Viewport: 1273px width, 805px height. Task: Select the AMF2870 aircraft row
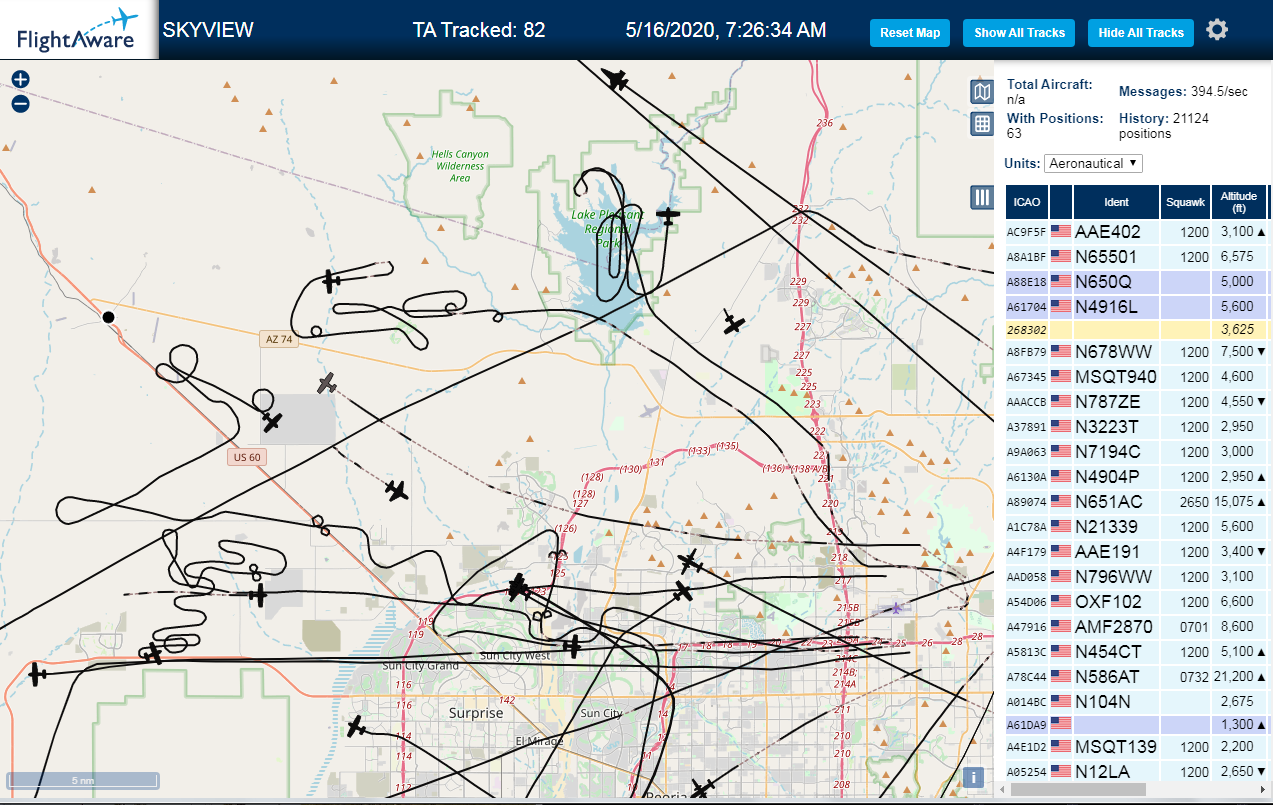click(1137, 627)
